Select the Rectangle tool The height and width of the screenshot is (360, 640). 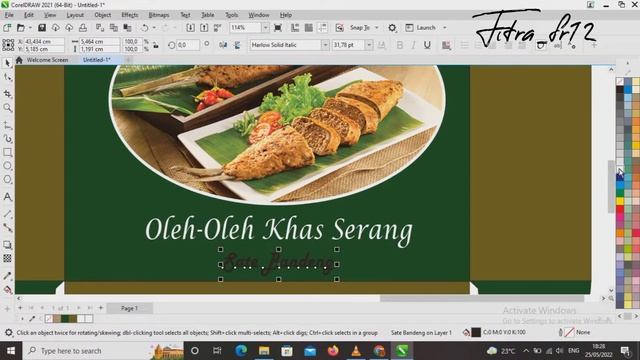point(7,152)
